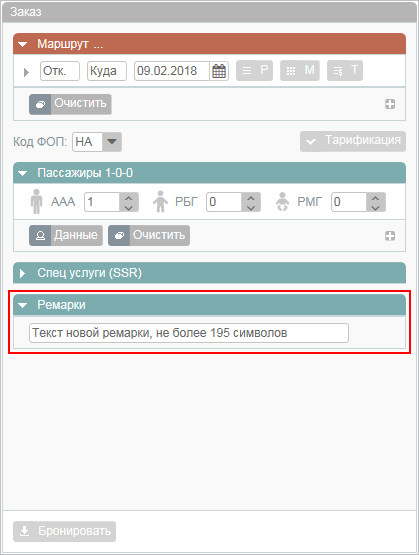419x555 pixels.
Task: Collapse the Пассажиры 1-0-0 section
Action: click(x=23, y=173)
